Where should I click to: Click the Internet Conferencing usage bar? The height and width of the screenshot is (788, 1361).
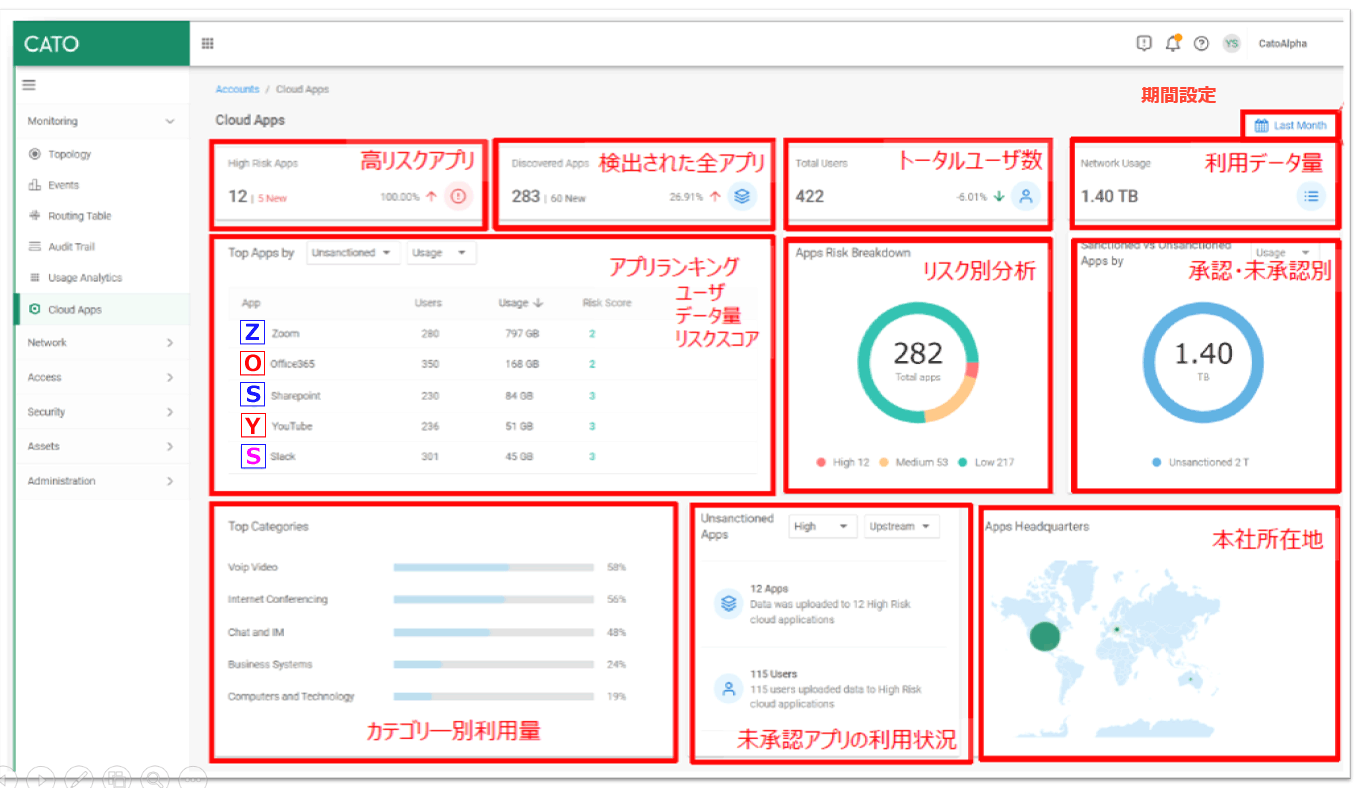pyautogui.click(x=493, y=600)
